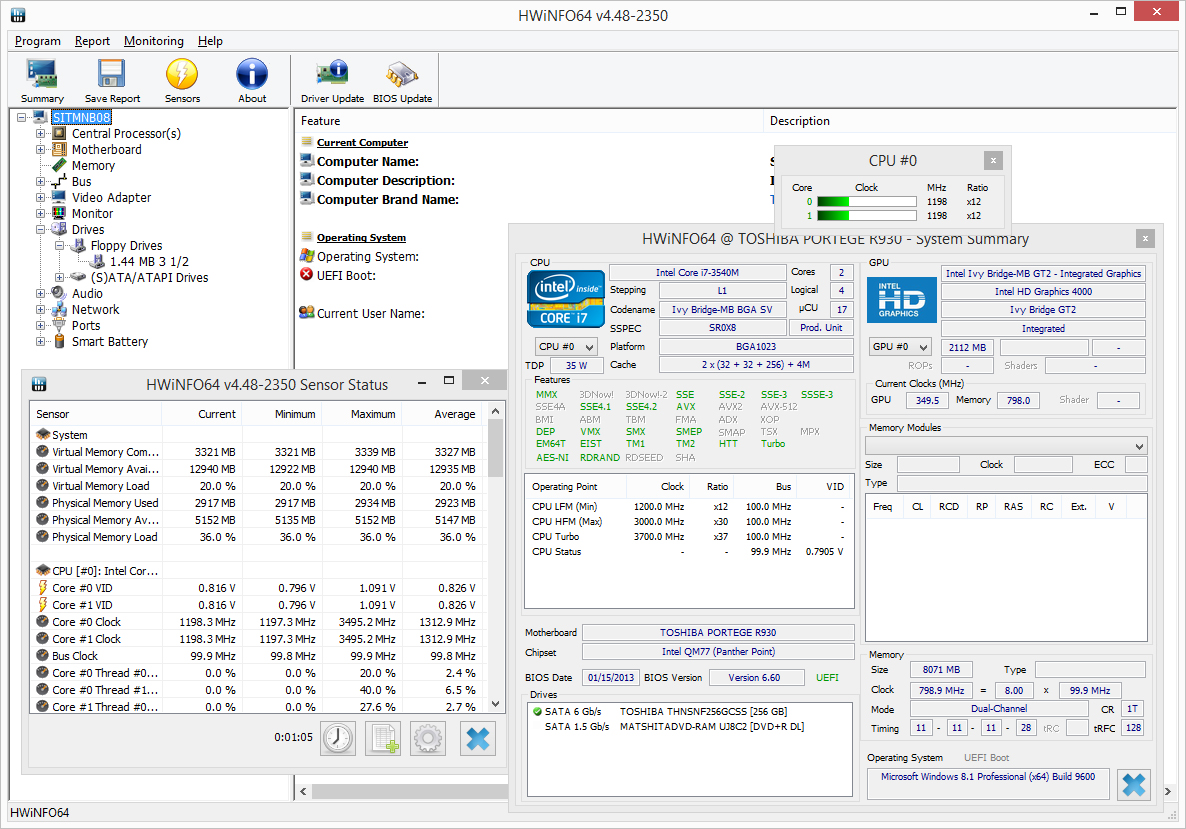Click the Network tree node
Image resolution: width=1186 pixels, height=829 pixels.
point(95,309)
